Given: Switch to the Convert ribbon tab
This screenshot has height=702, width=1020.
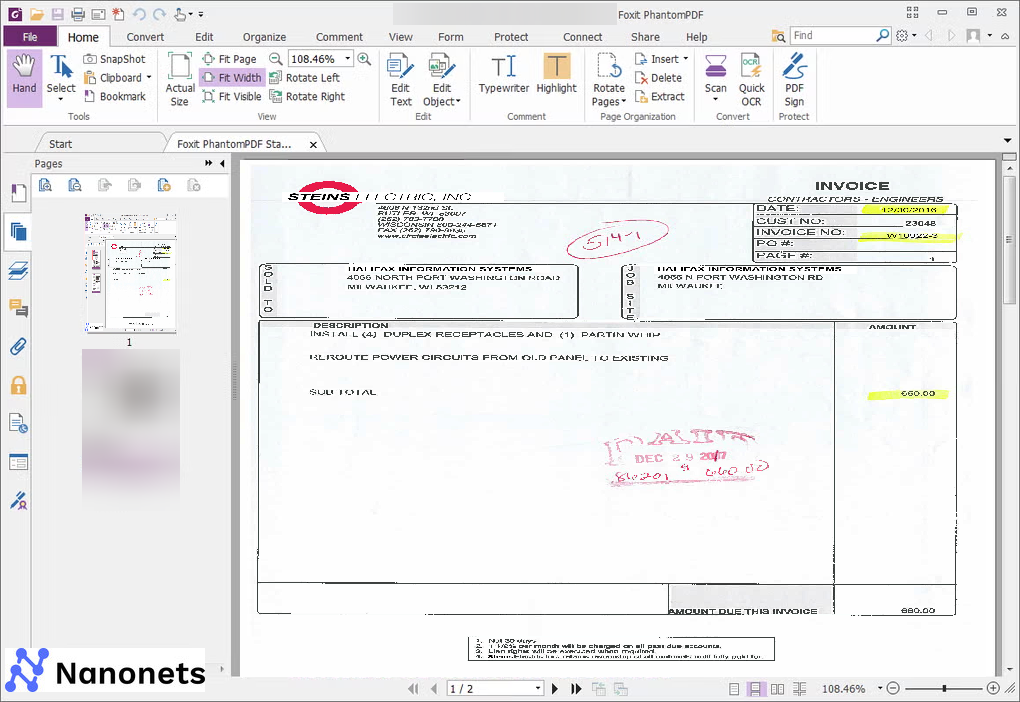Looking at the screenshot, I should click(145, 36).
